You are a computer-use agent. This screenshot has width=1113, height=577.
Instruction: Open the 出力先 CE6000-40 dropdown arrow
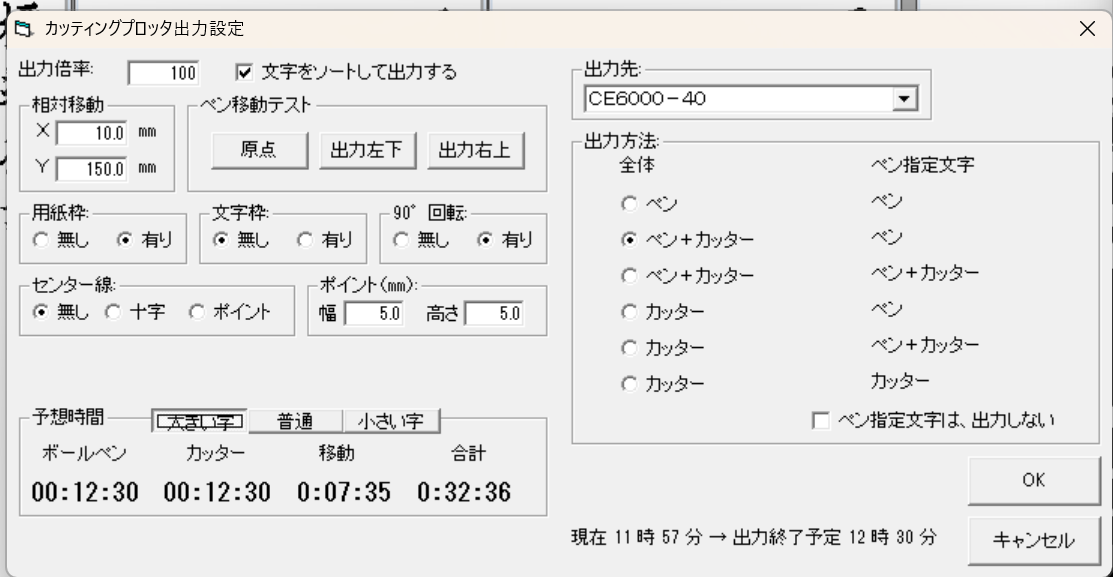coord(904,99)
